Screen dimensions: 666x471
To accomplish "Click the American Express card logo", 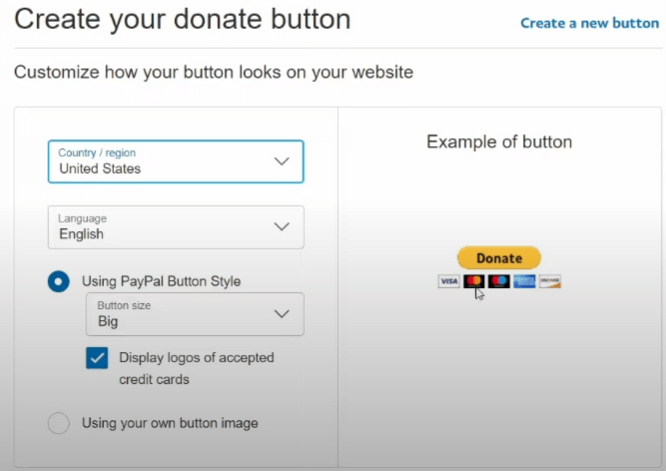I will pyautogui.click(x=524, y=282).
